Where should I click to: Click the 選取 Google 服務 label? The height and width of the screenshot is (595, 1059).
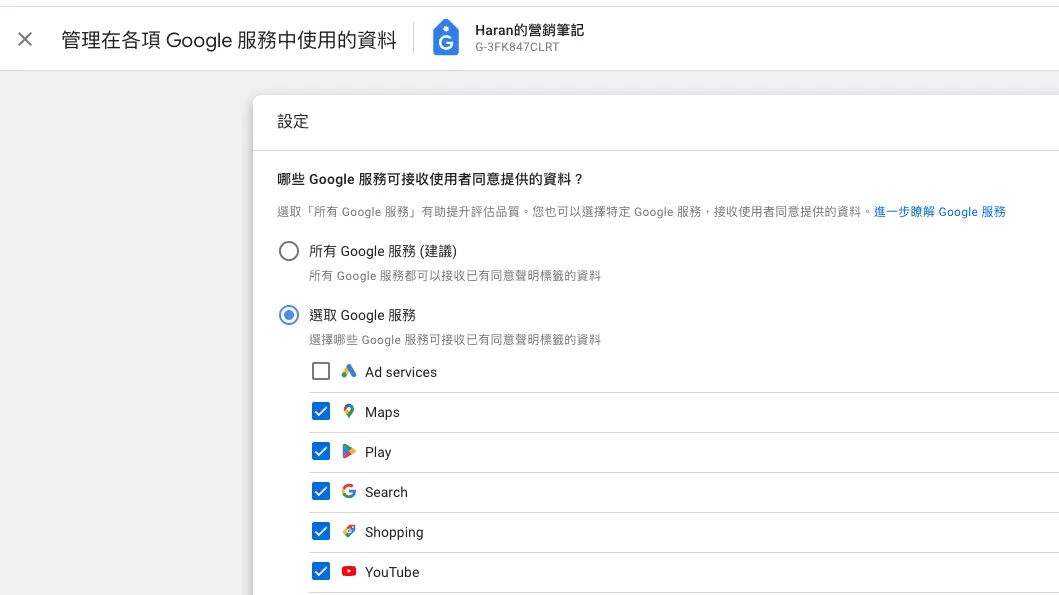click(x=363, y=315)
